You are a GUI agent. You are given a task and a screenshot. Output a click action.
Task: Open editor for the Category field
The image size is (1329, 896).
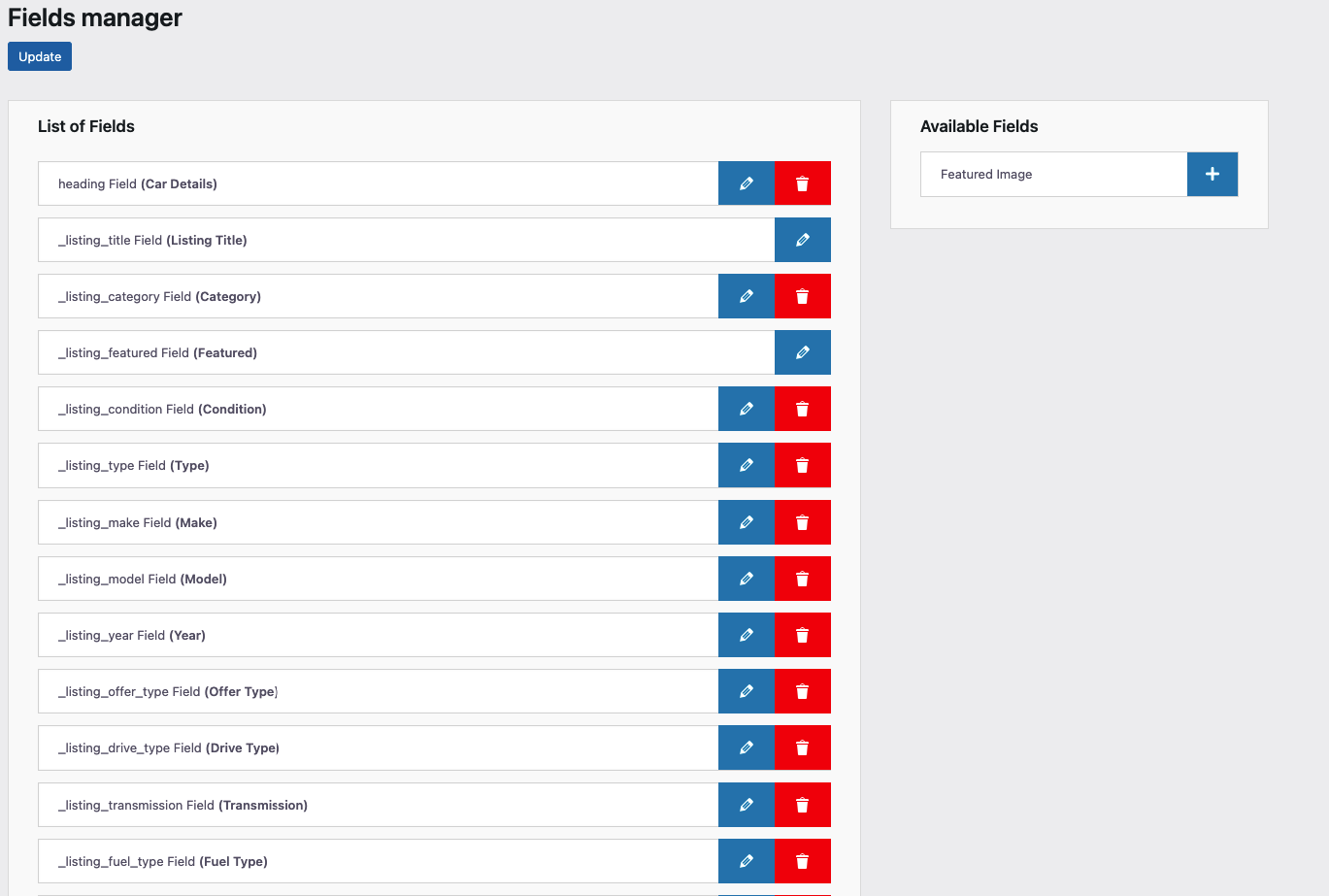(746, 296)
